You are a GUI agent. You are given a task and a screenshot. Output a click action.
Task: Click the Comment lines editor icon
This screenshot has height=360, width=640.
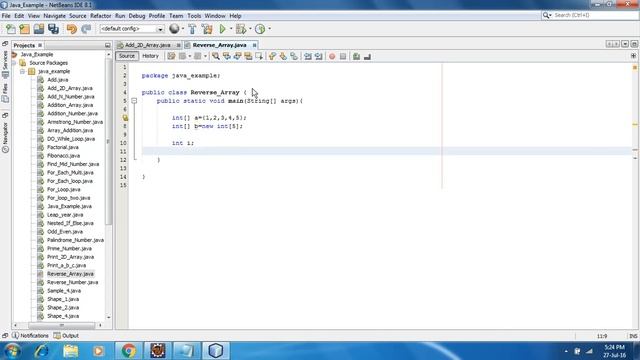(356, 56)
